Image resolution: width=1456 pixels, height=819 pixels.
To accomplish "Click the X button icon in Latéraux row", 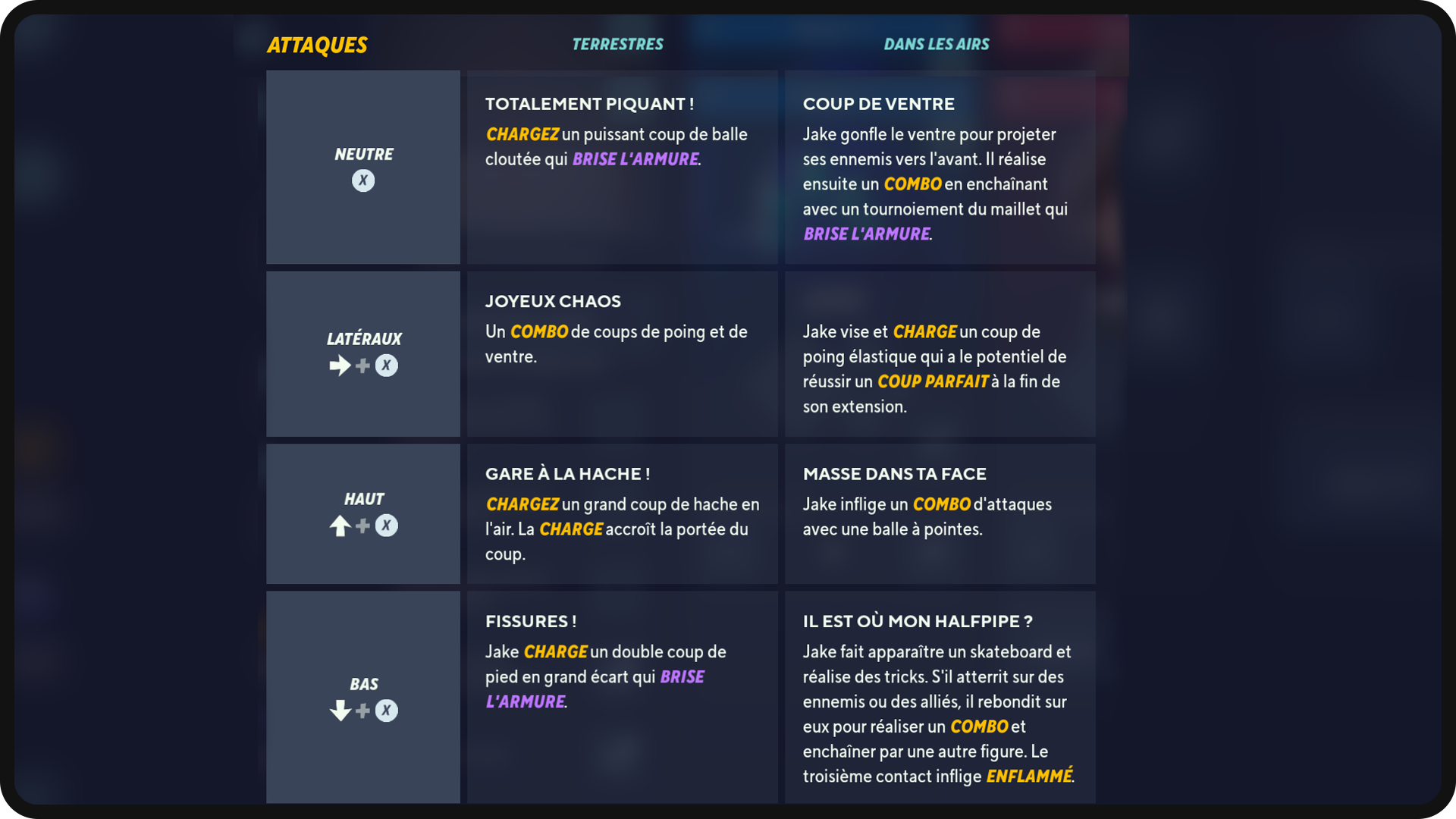I will (387, 366).
